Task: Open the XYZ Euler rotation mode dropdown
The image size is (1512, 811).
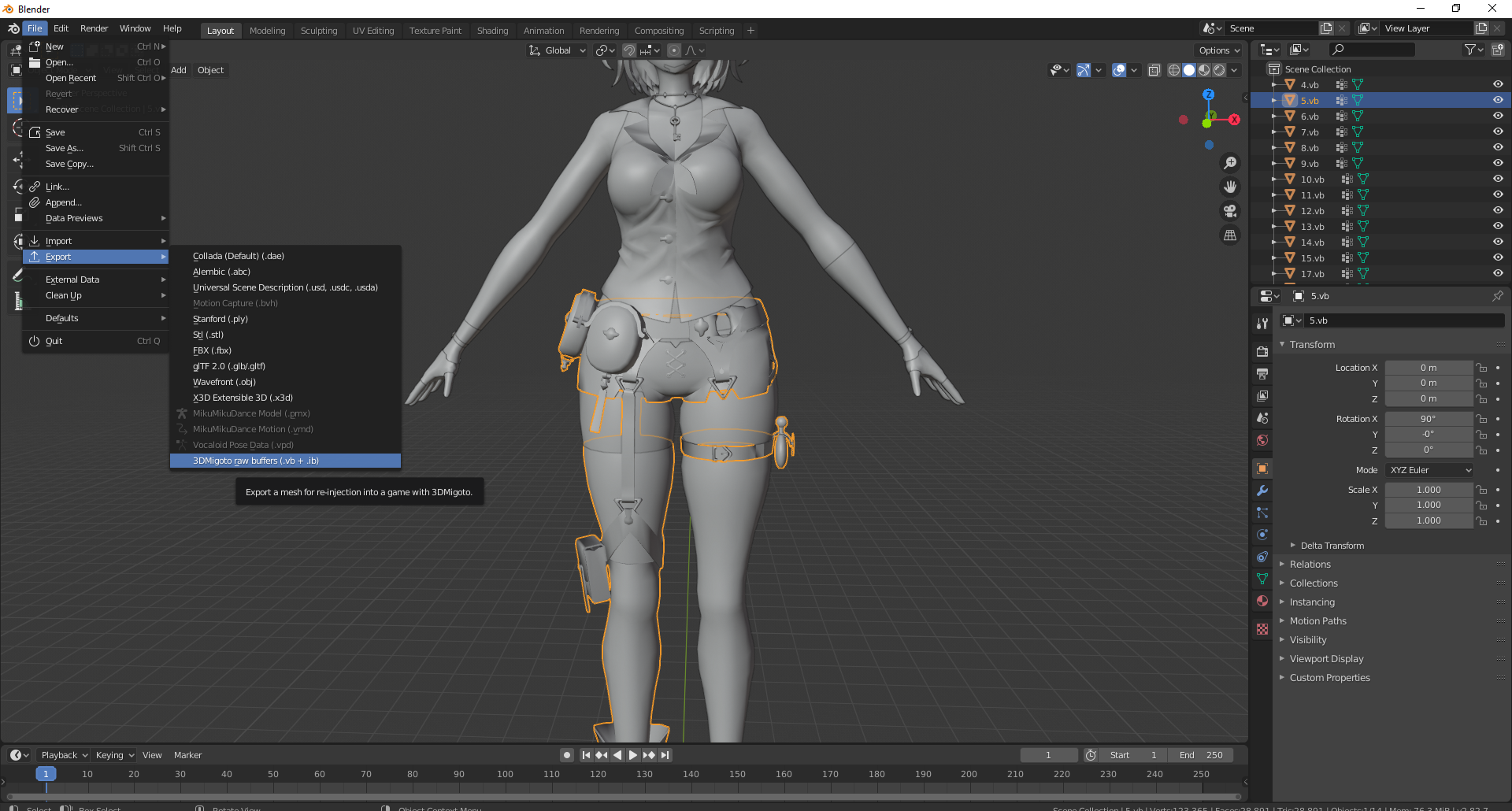Action: click(x=1430, y=470)
